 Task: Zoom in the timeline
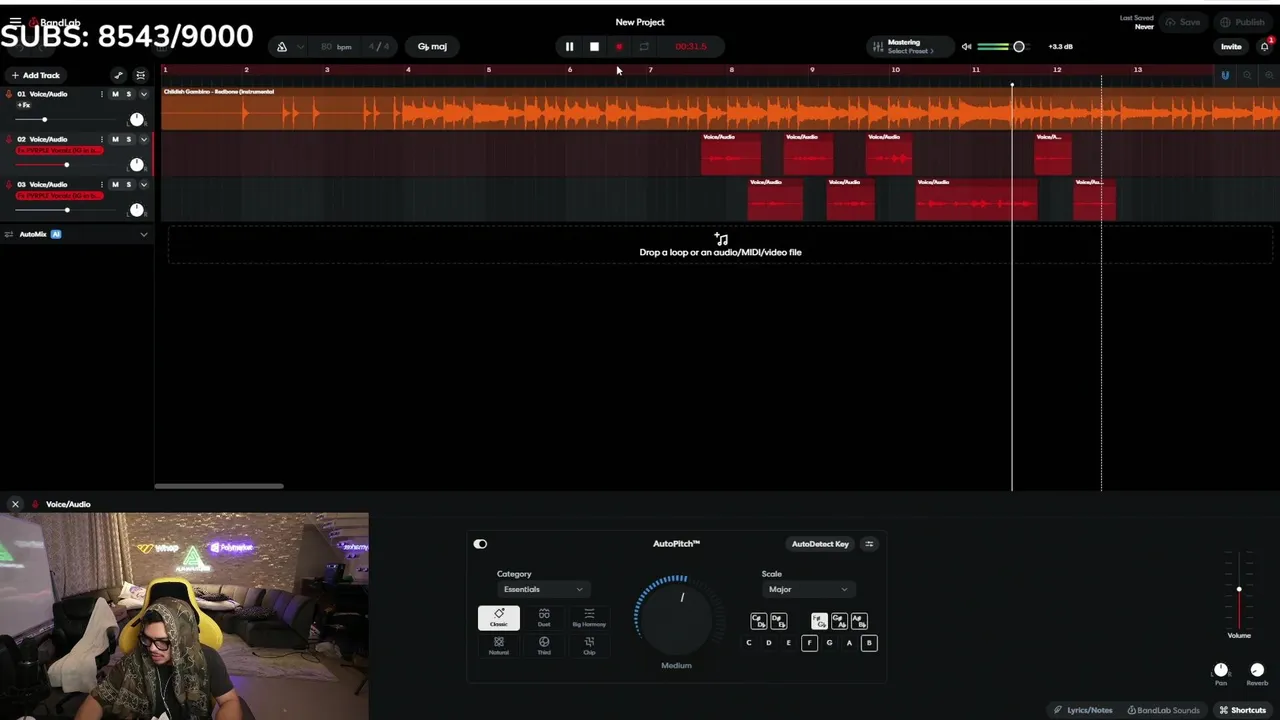[1268, 75]
